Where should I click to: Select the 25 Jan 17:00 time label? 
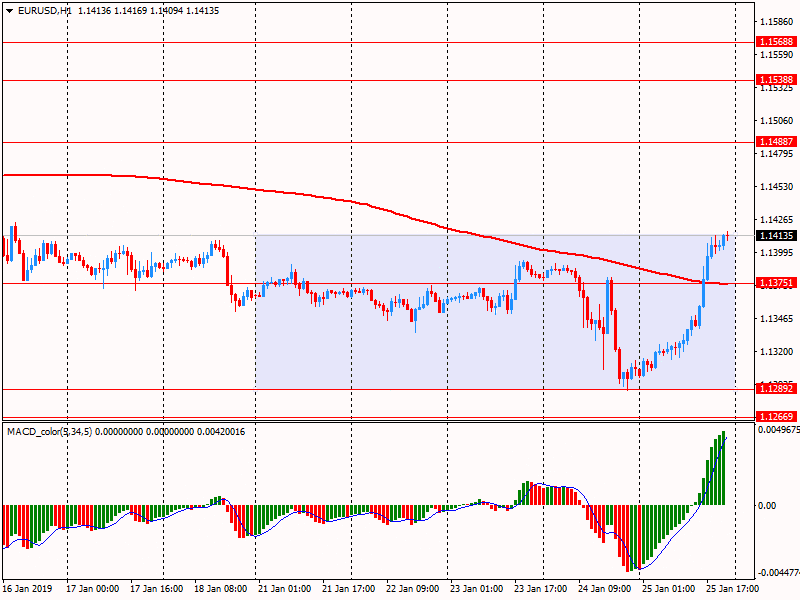(732, 588)
